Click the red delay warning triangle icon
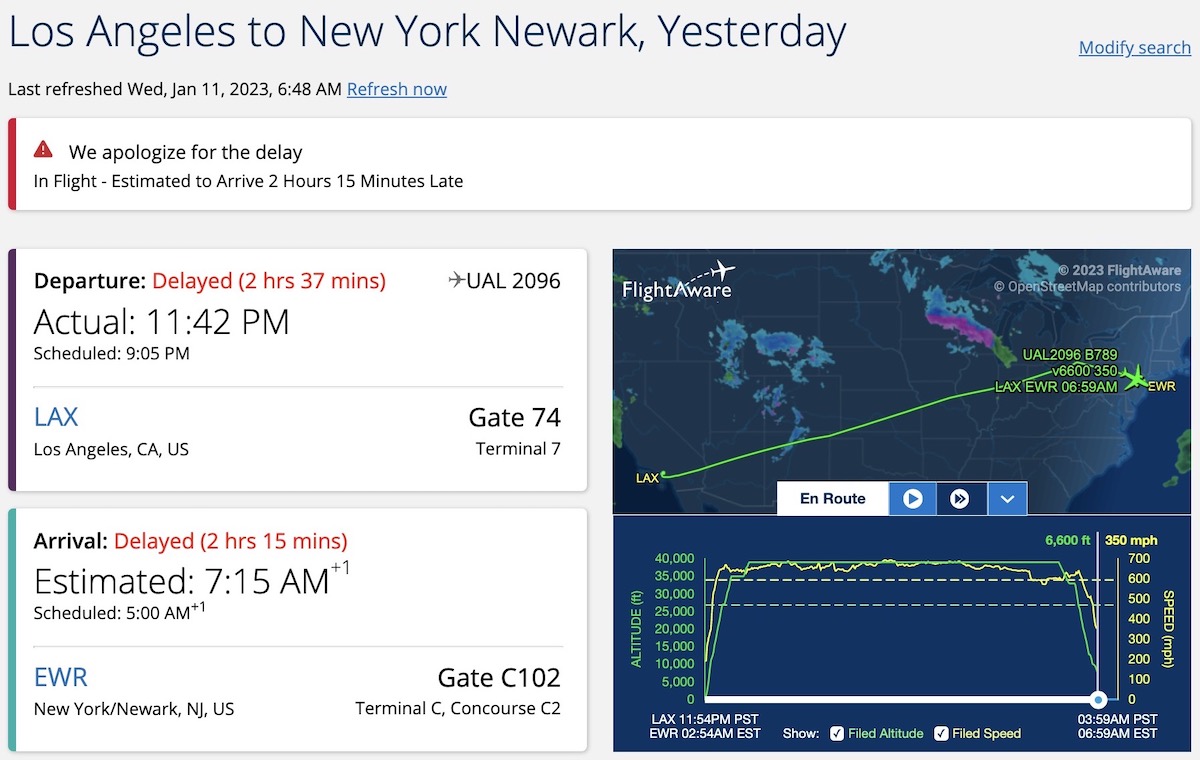The width and height of the screenshot is (1200, 760). (43, 150)
